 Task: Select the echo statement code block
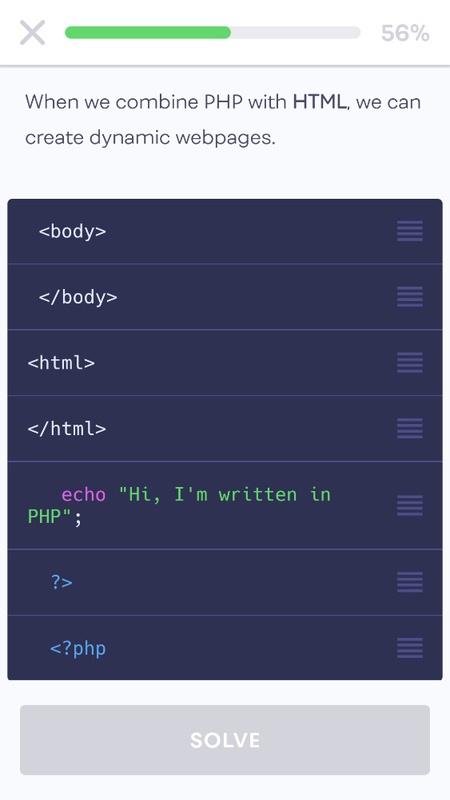[x=225, y=506]
